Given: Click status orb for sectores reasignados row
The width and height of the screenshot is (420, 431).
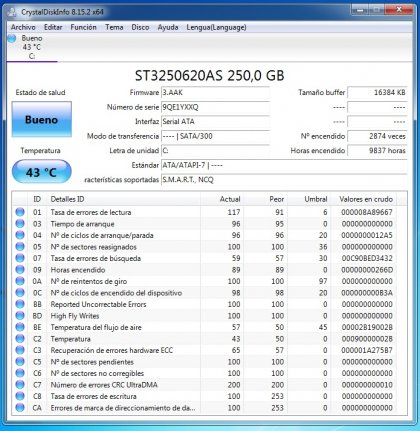Looking at the screenshot, I should point(20,247).
